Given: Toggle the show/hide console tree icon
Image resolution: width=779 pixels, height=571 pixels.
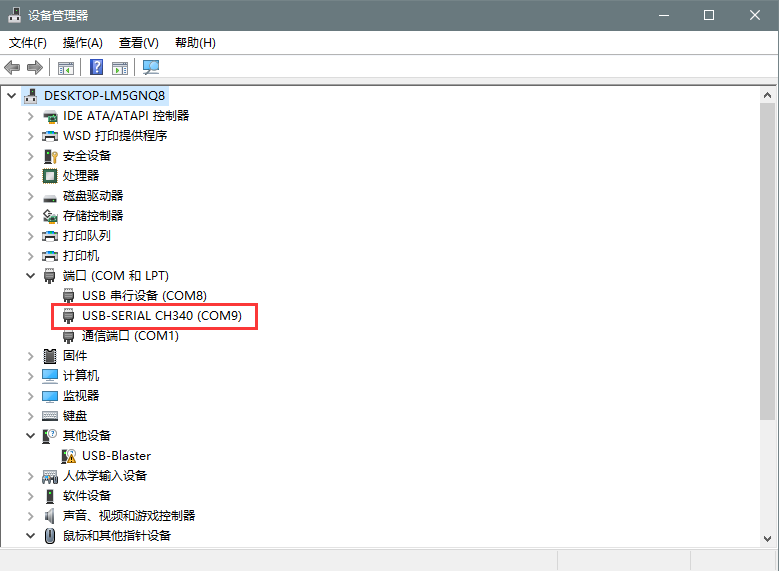Looking at the screenshot, I should coord(66,68).
